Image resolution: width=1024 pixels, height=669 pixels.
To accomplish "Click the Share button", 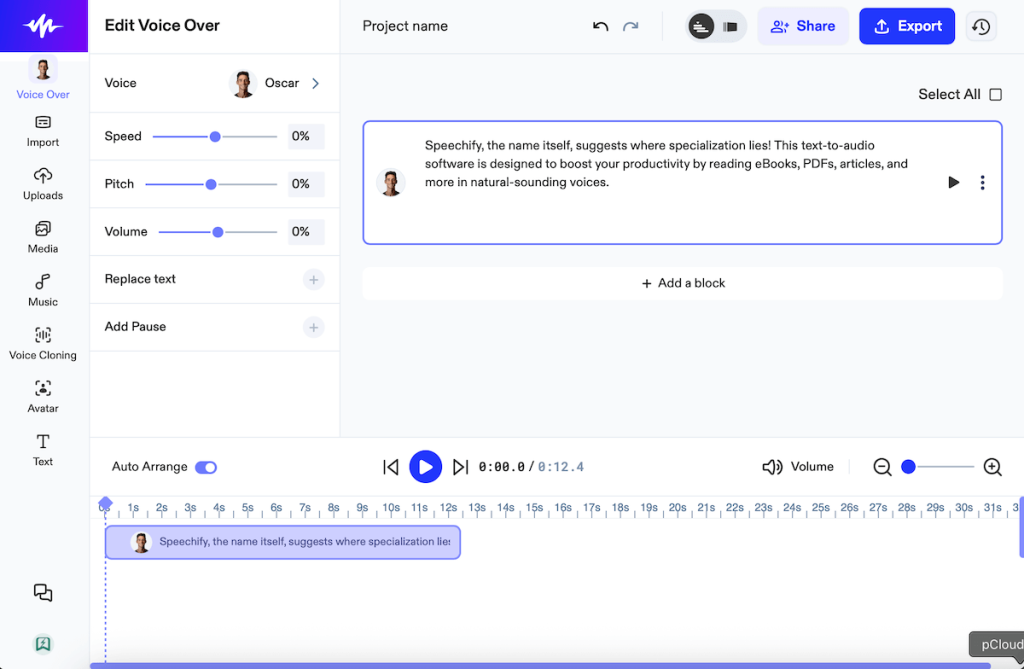I will point(803,26).
